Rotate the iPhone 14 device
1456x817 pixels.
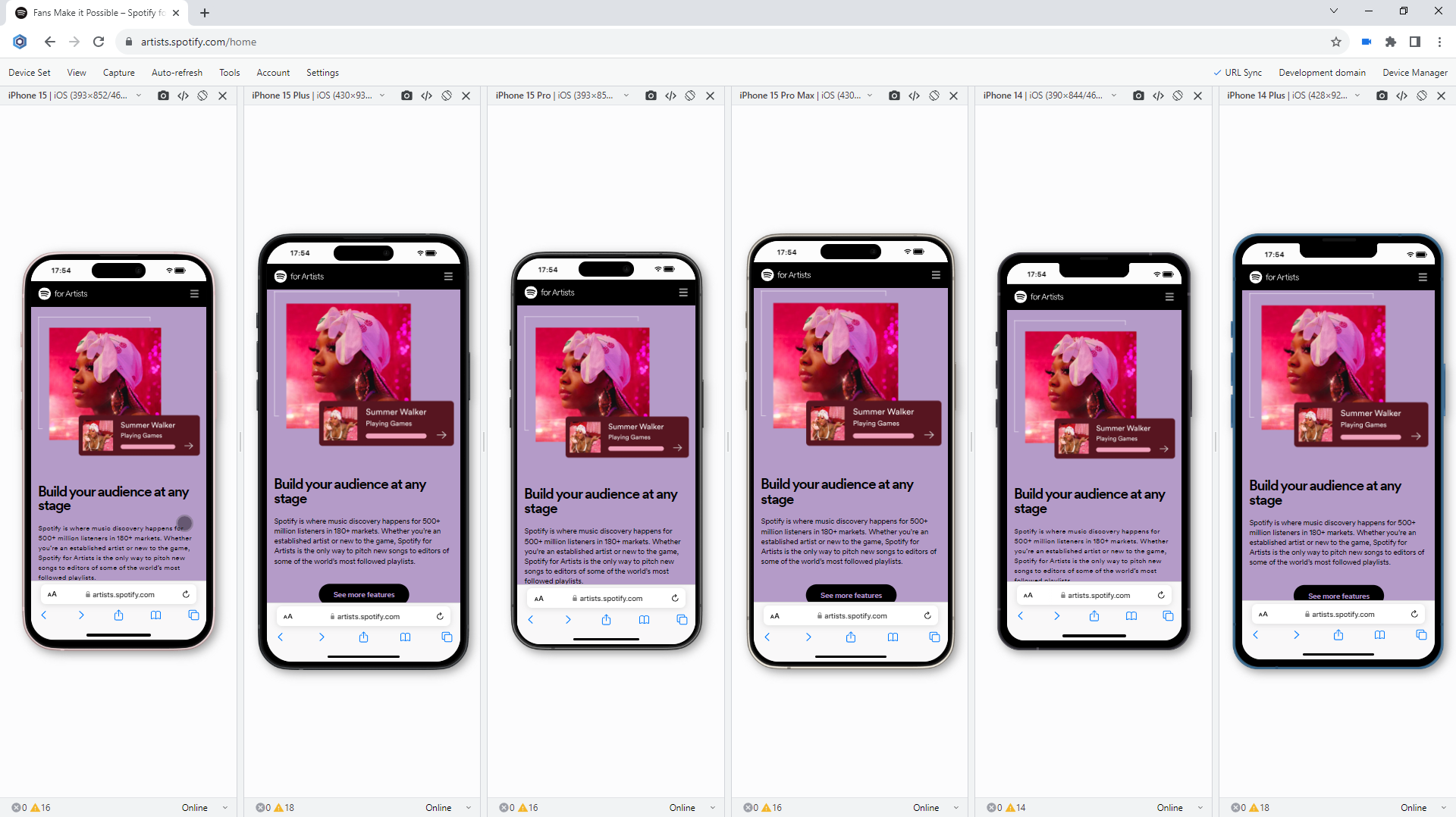click(1178, 95)
